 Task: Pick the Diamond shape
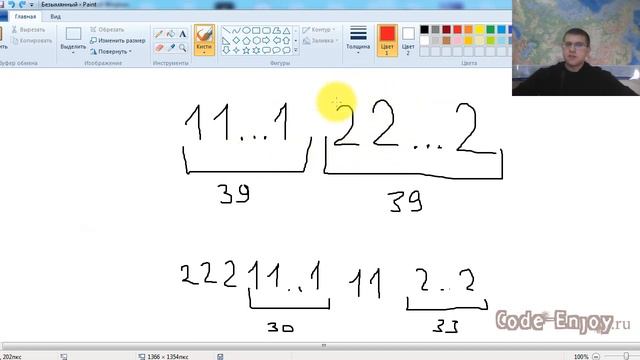[x=236, y=40]
